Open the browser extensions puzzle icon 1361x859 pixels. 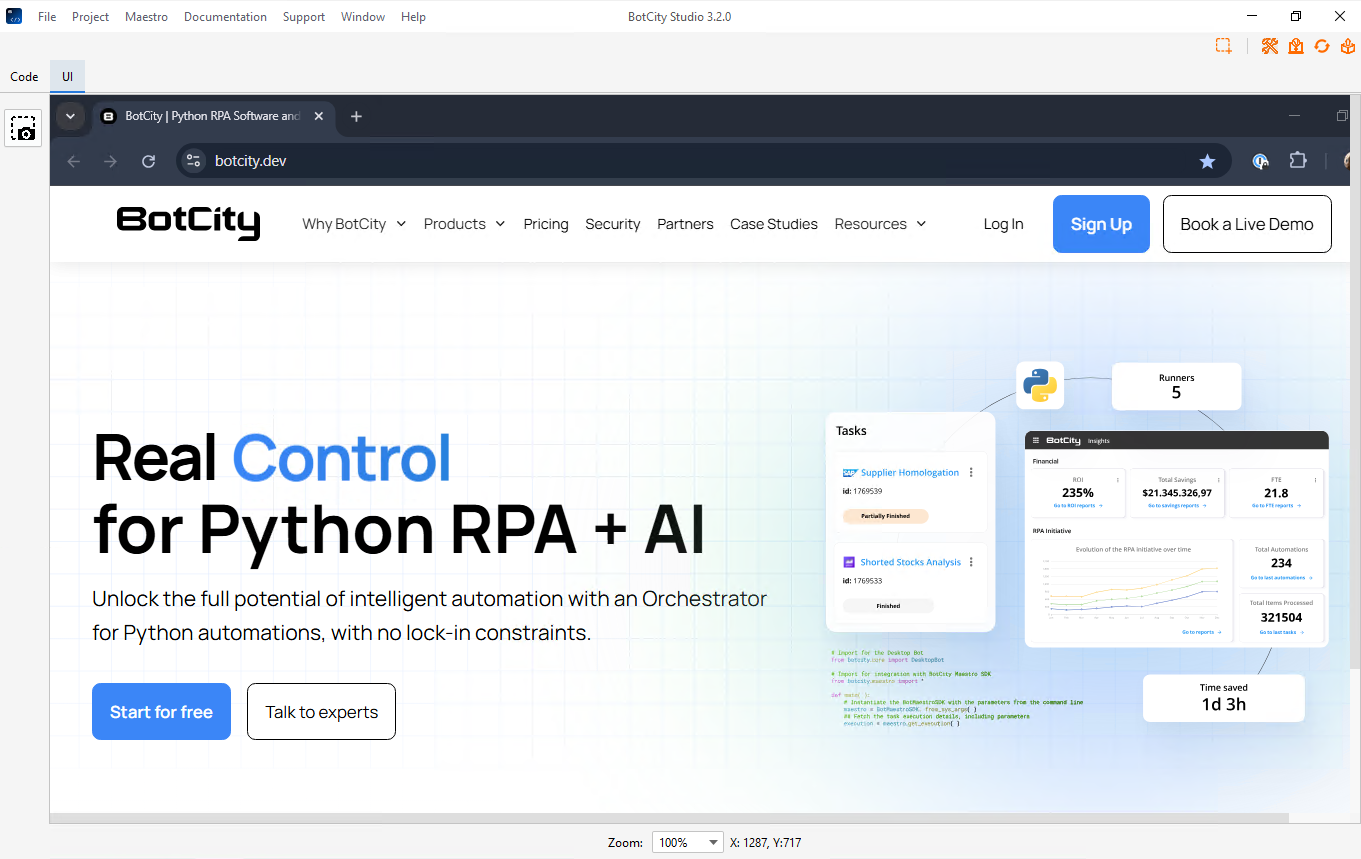[1298, 160]
